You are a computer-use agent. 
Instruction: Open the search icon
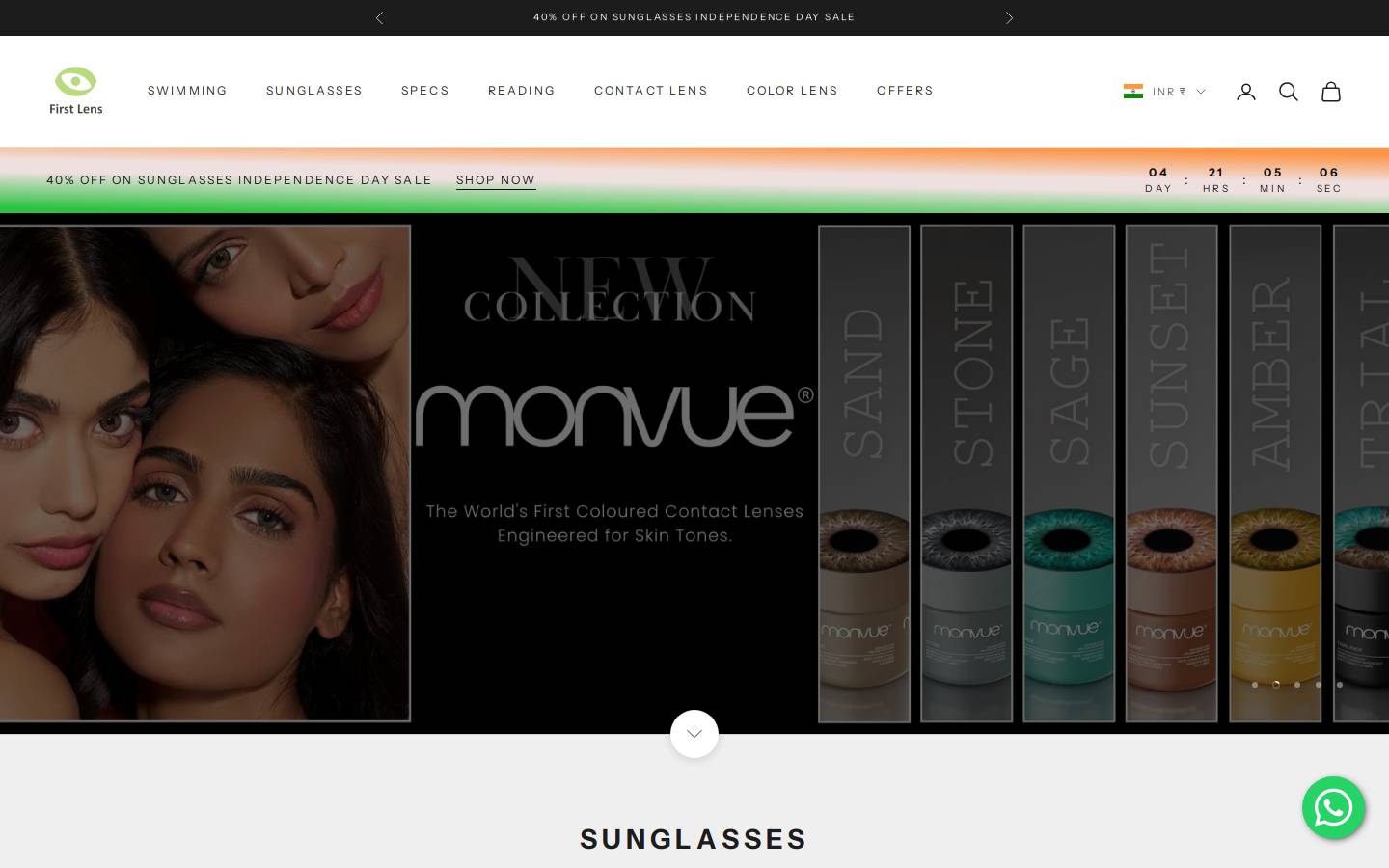[1289, 92]
